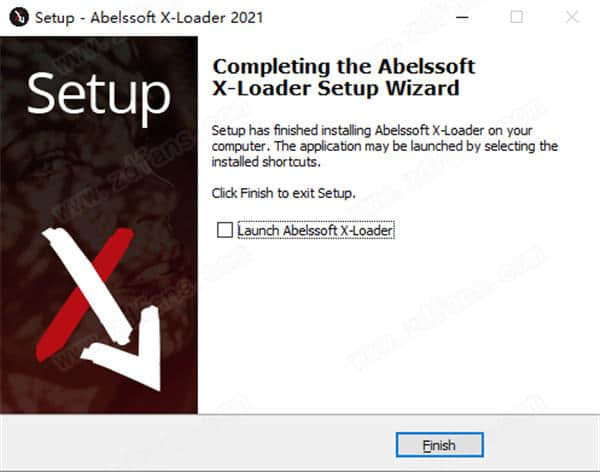Click the Completing the Abelssoft heading line

[344, 67]
